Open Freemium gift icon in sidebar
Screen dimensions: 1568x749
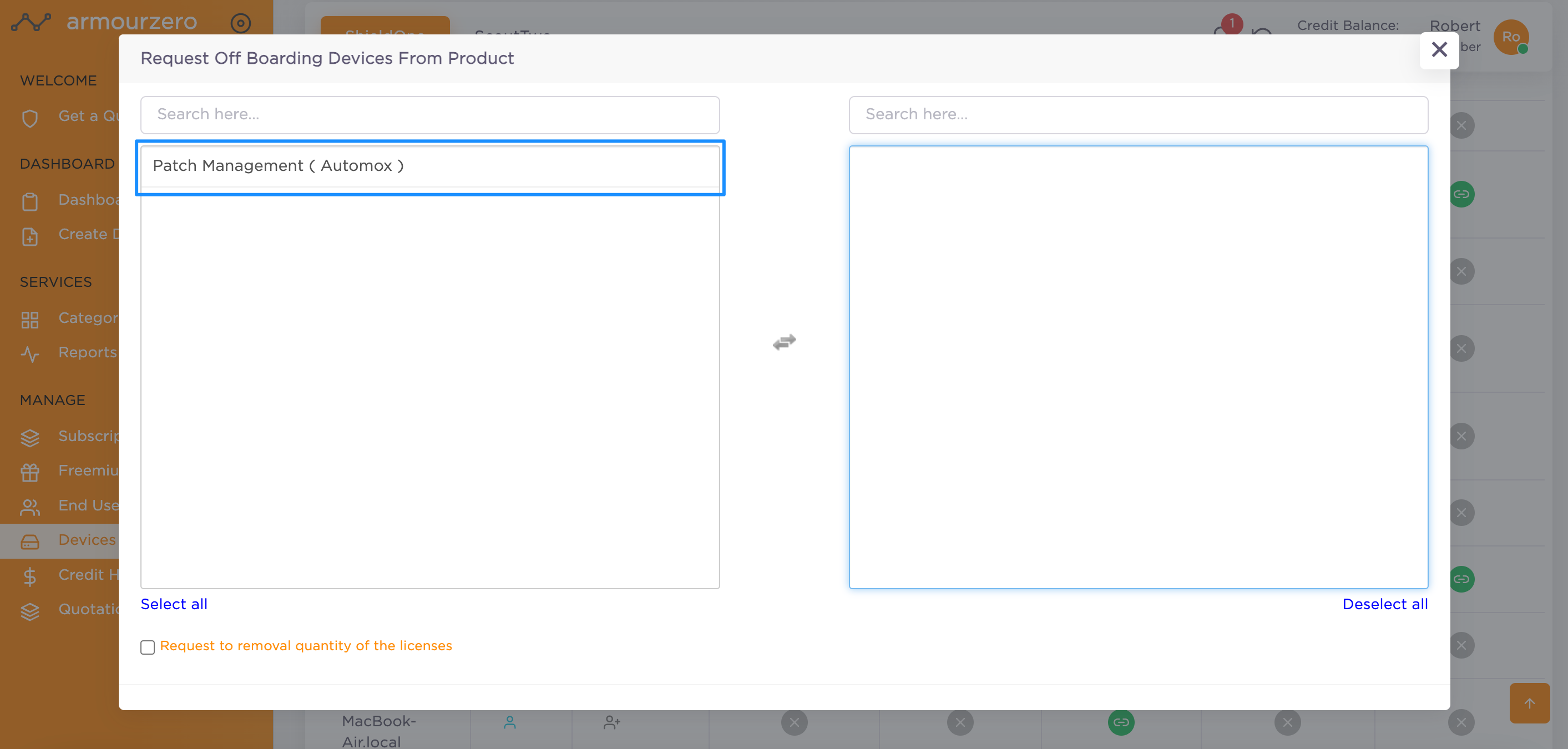point(29,472)
